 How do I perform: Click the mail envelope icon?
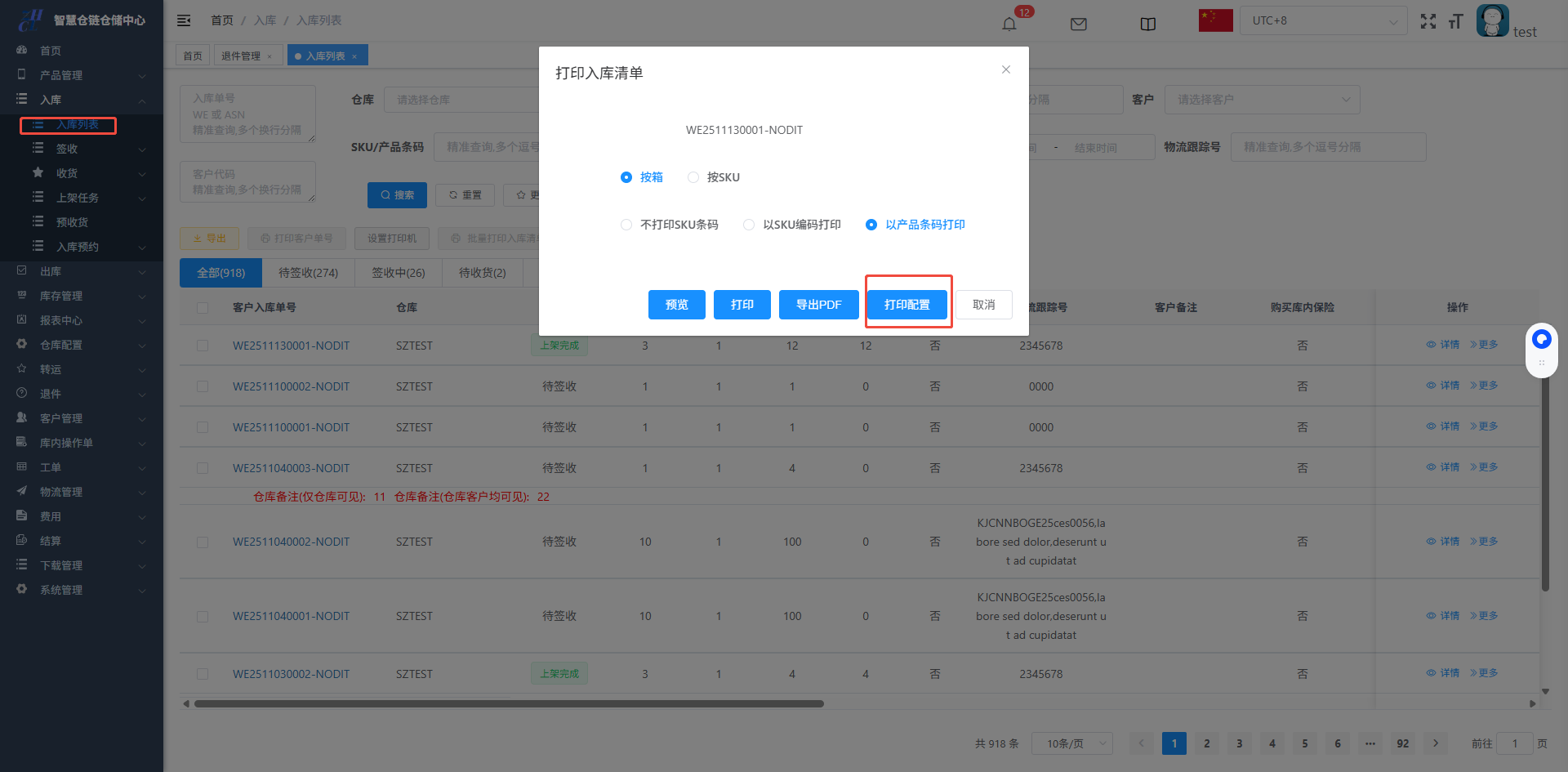[x=1078, y=24]
